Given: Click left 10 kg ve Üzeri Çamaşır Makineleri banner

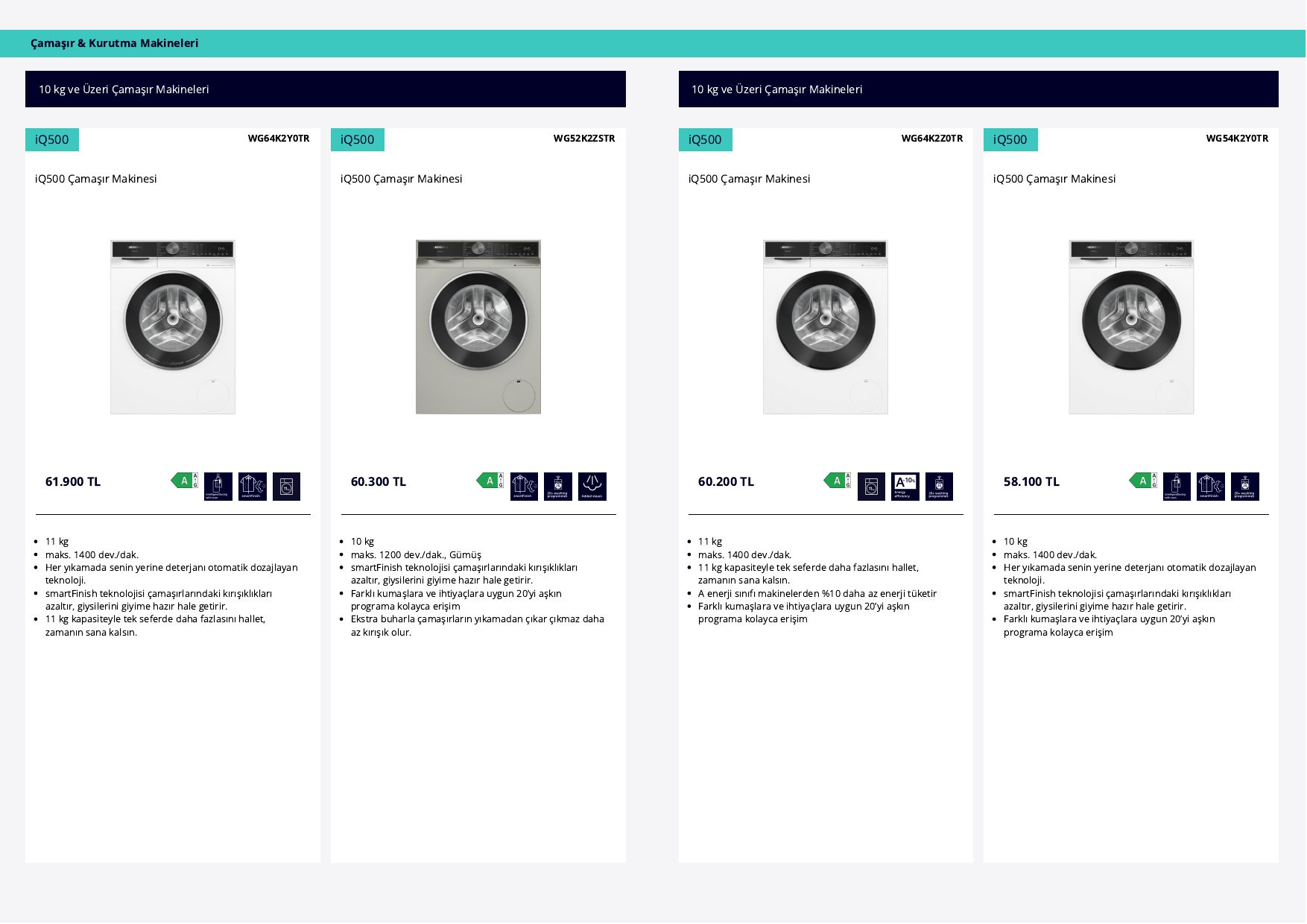Looking at the screenshot, I should pos(326,89).
